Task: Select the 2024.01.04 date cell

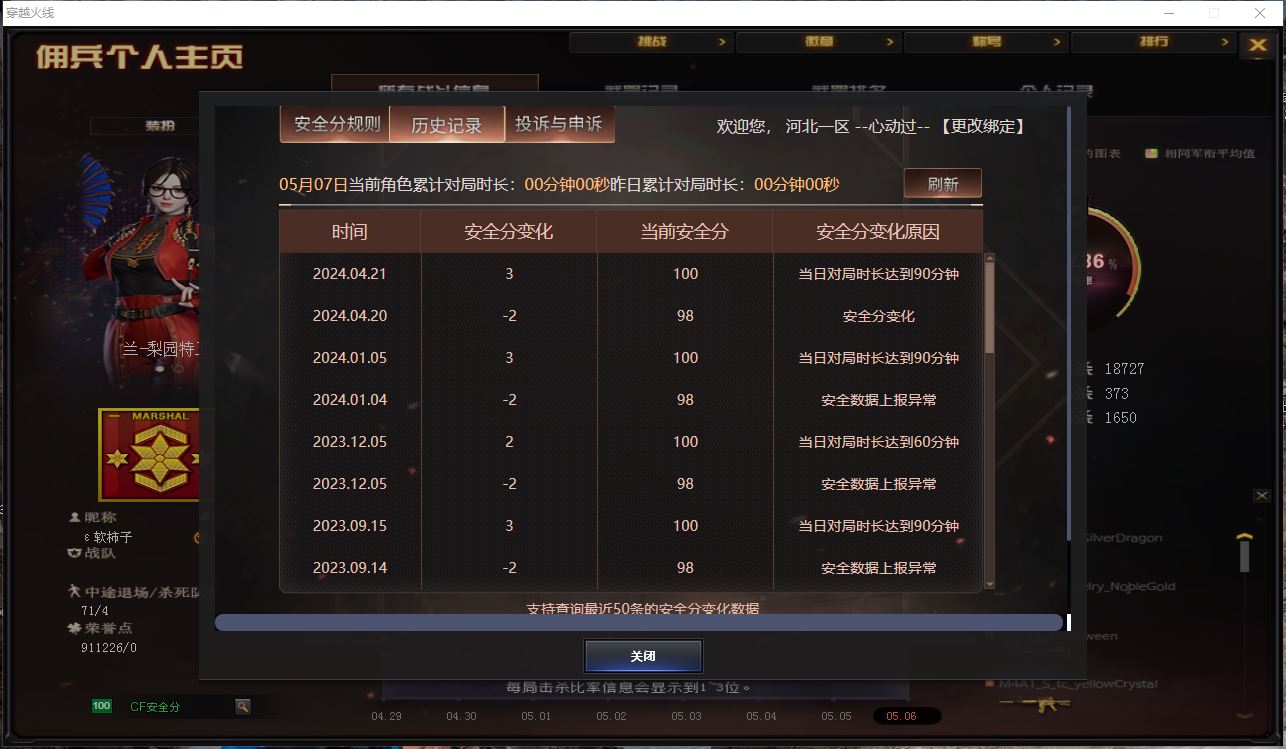Action: click(x=350, y=400)
